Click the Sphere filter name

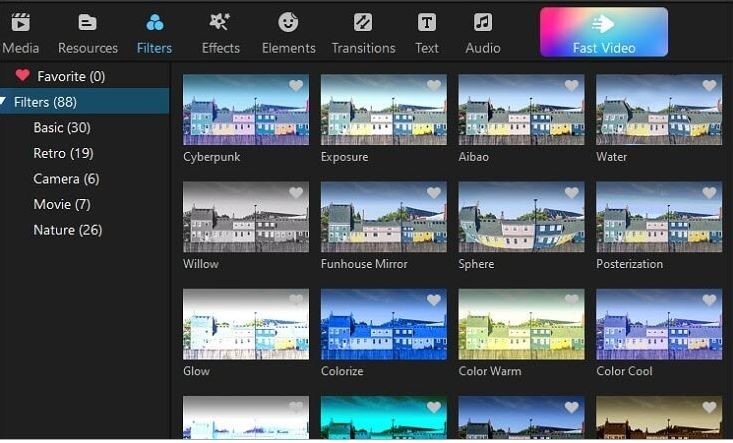pyautogui.click(x=476, y=264)
